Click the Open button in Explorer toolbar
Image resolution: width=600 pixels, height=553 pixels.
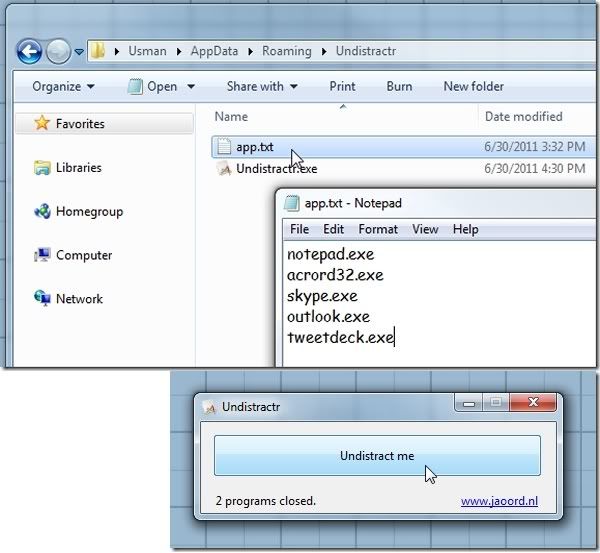point(153,86)
